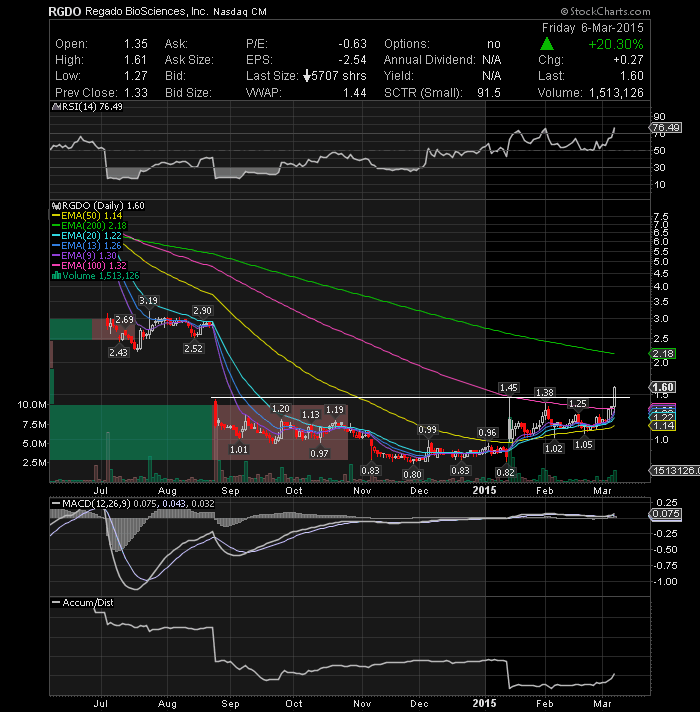Click the Volume 1,513,126 legend entry
The height and width of the screenshot is (712, 700).
(96, 276)
